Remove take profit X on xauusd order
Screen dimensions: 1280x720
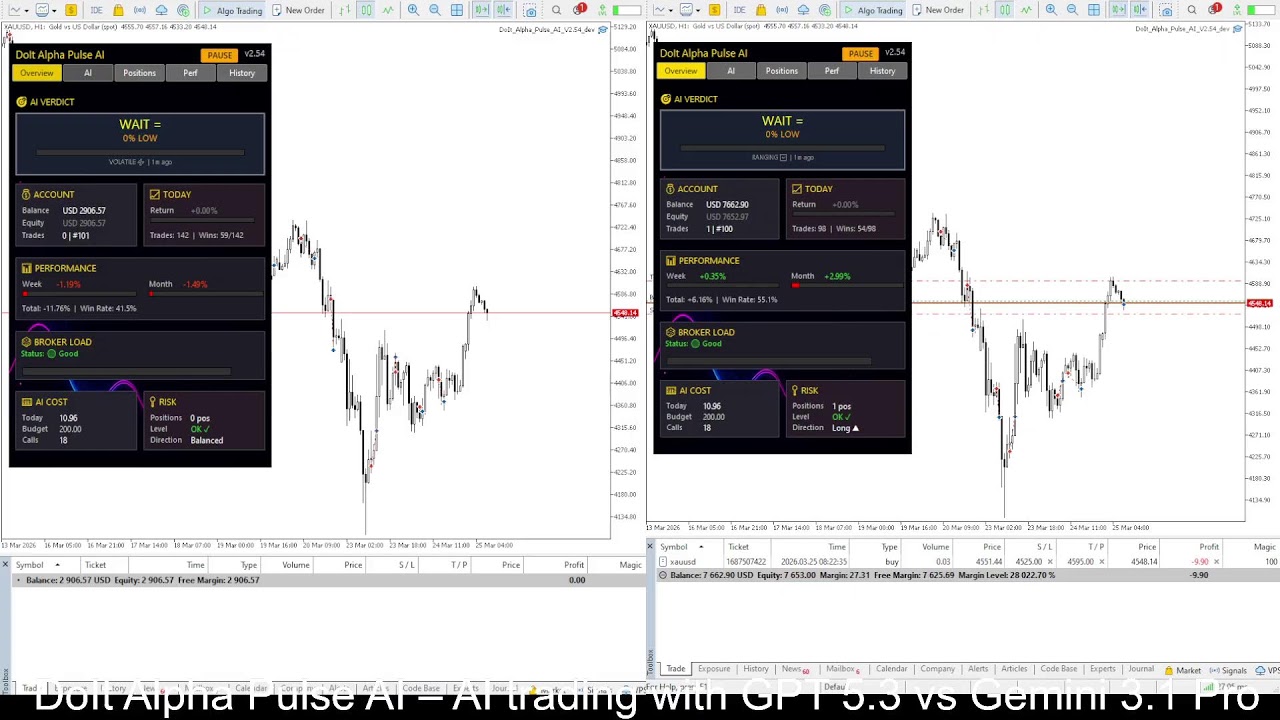click(x=1101, y=562)
